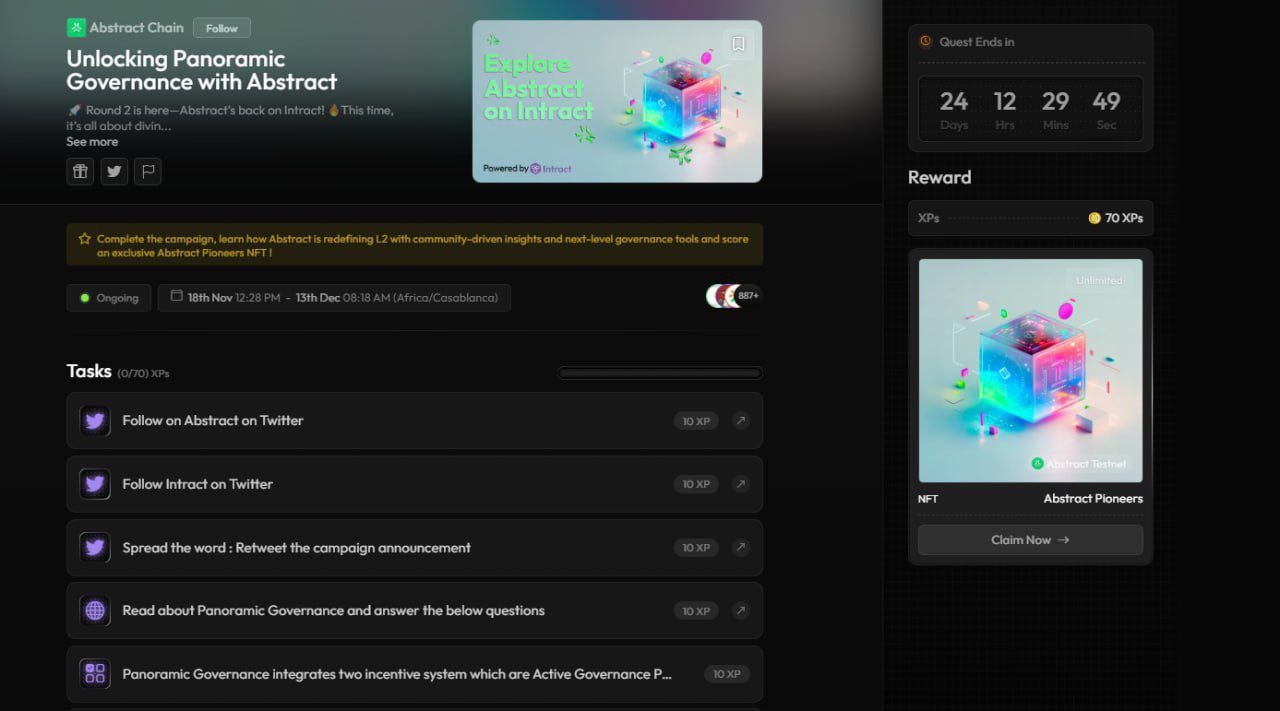Open Read about Panoramic Governance task
This screenshot has height=711, width=1280.
(x=414, y=611)
